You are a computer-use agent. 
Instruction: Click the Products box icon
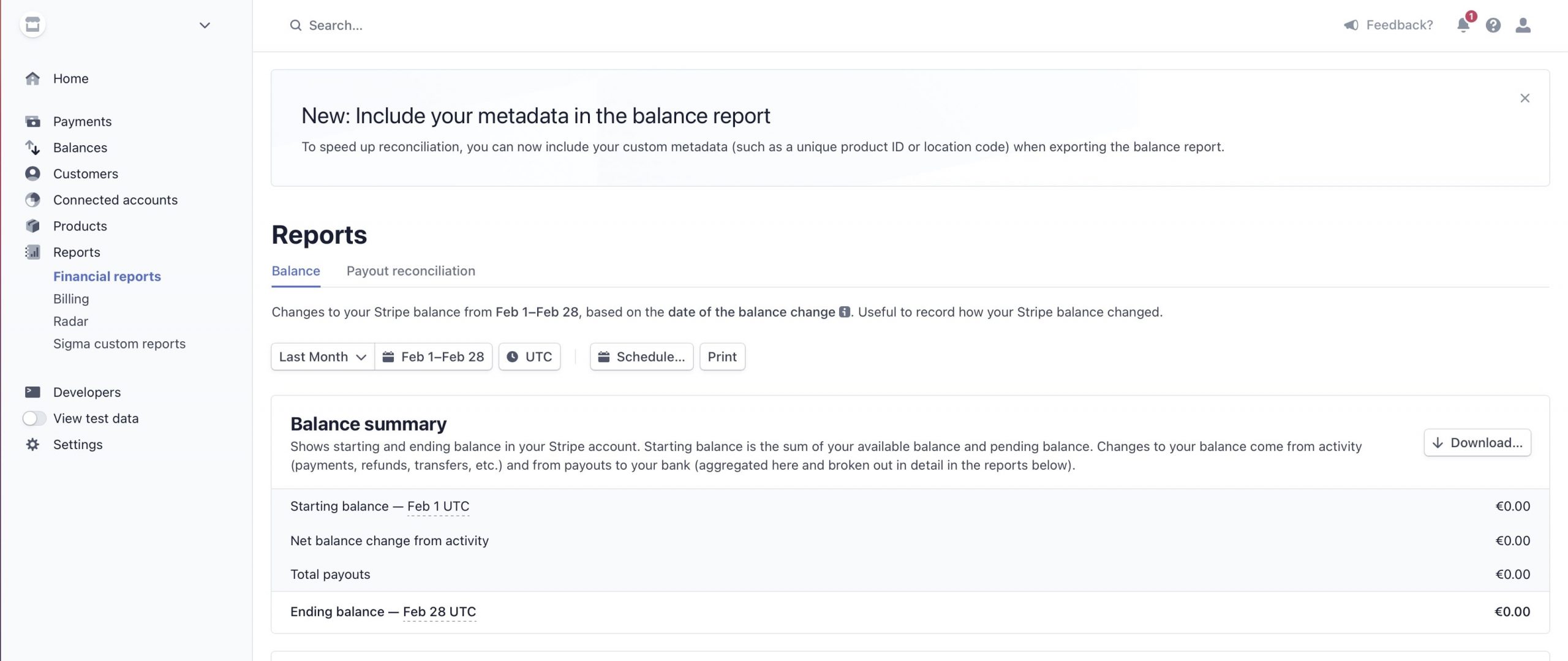[32, 226]
